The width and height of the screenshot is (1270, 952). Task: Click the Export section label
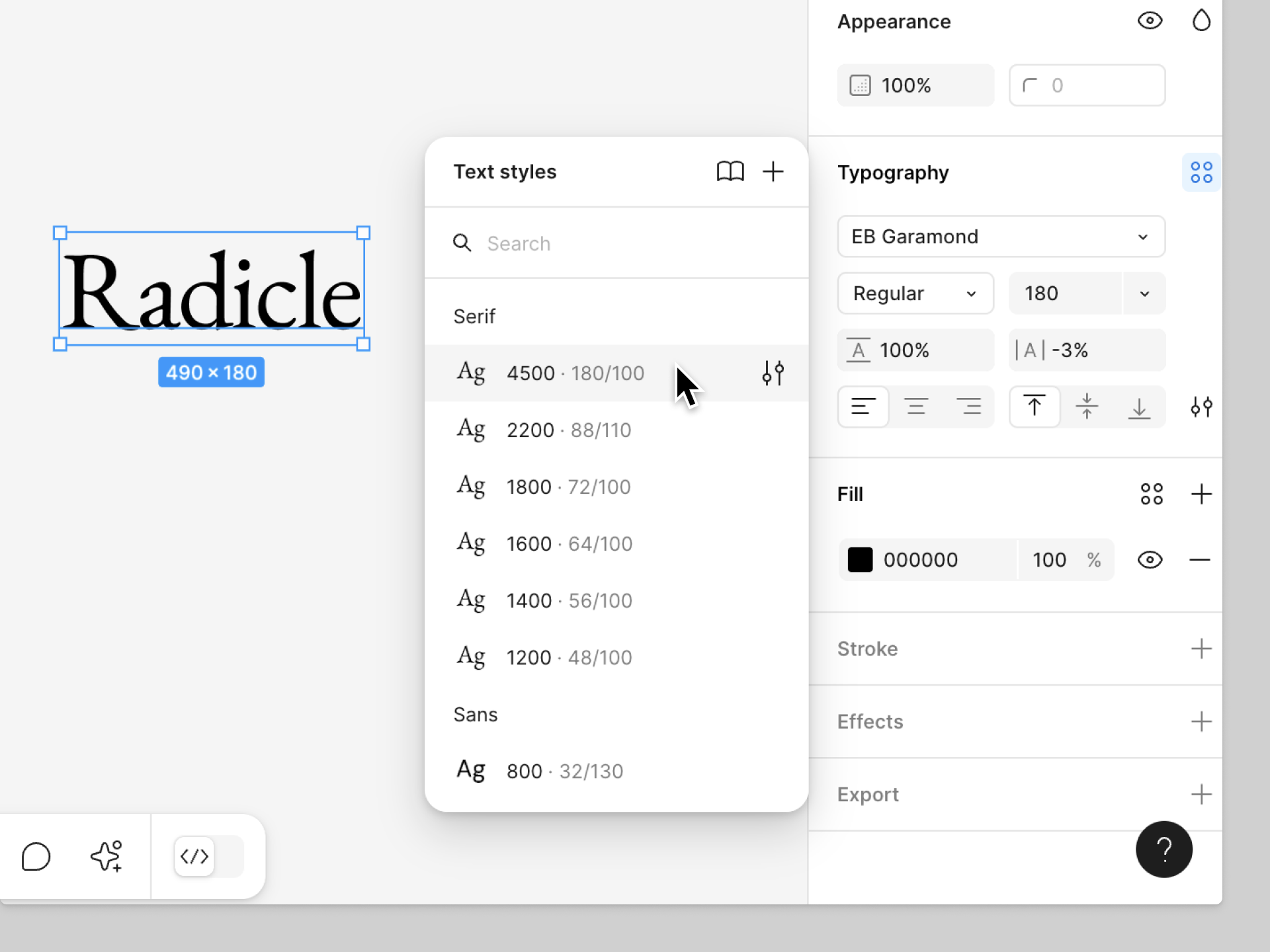[868, 794]
